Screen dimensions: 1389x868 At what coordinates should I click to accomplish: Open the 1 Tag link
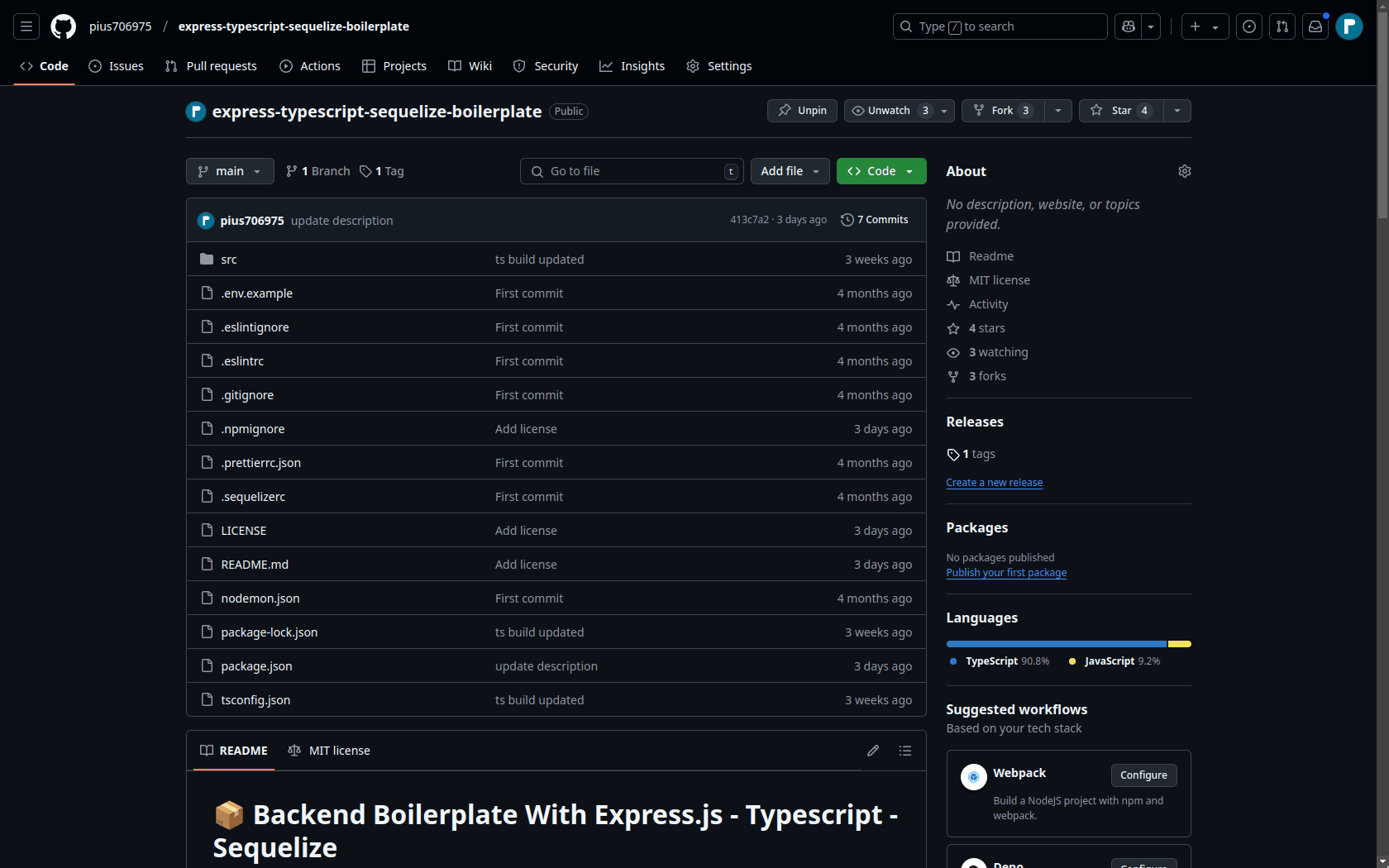click(x=382, y=171)
